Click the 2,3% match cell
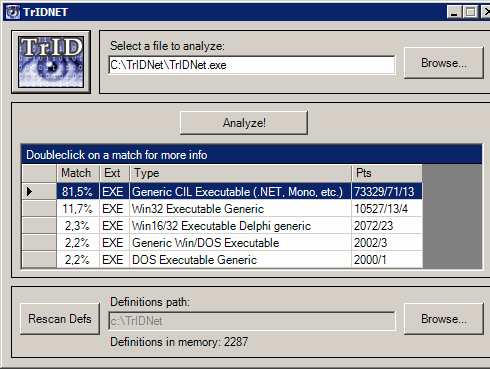Viewport: 490px width, 369px height. click(78, 226)
